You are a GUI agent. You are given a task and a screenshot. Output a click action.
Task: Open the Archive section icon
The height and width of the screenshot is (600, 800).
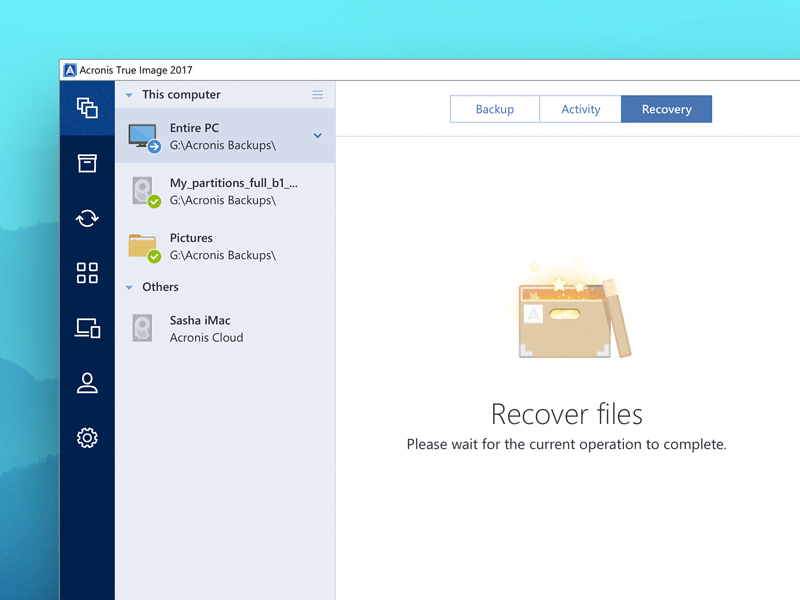point(87,163)
